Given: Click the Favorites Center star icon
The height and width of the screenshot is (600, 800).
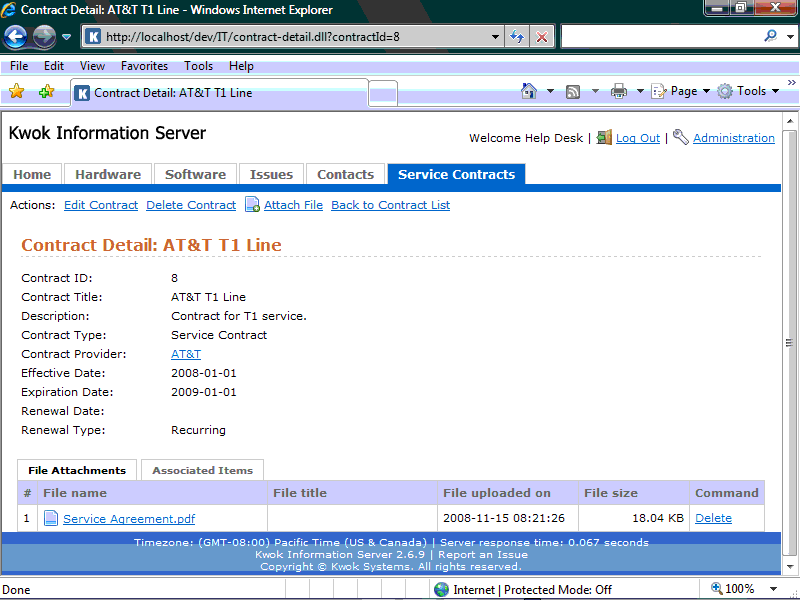Looking at the screenshot, I should [17, 91].
